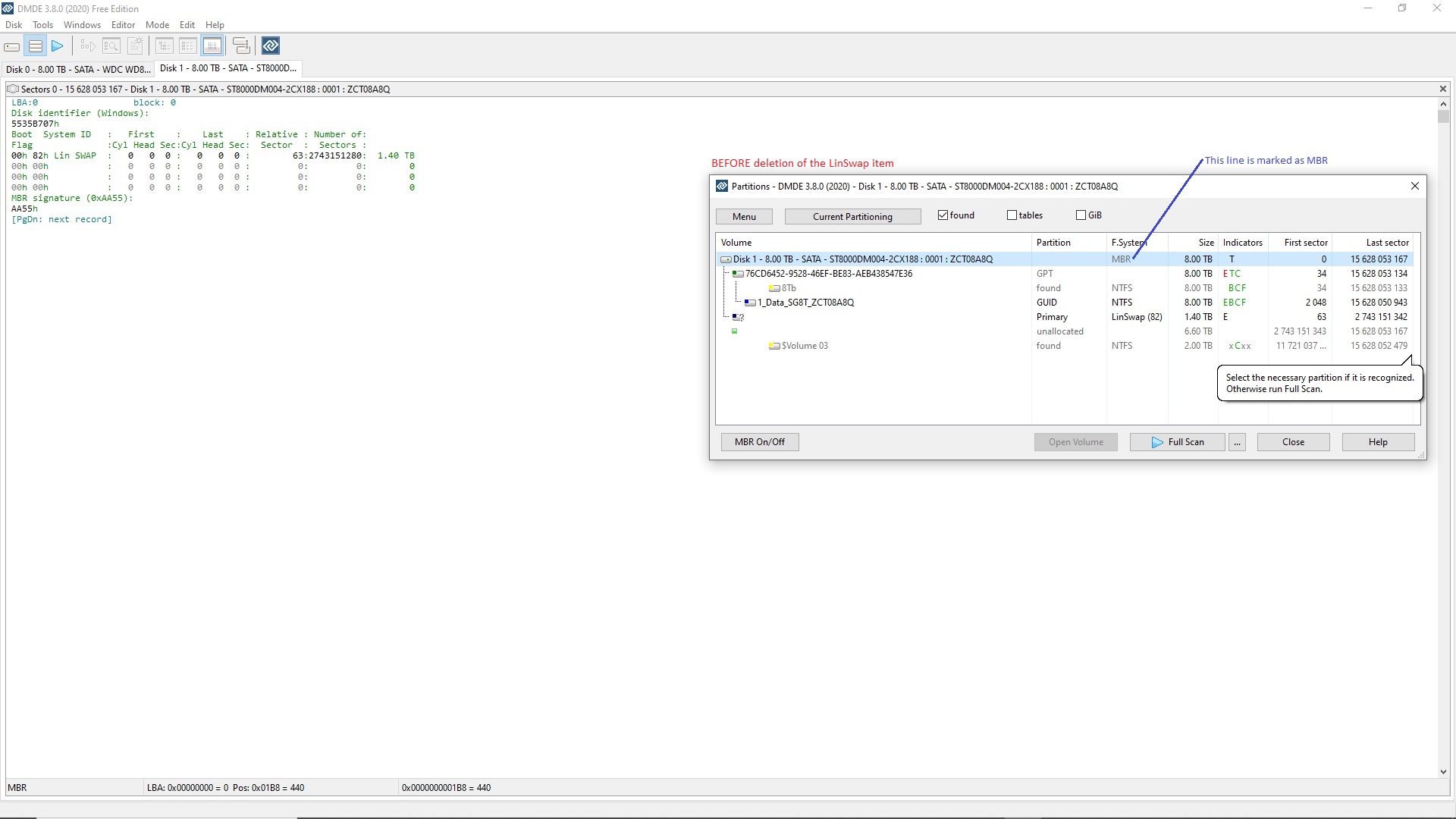
Task: Enable the 'tables' checkbox
Action: tap(1012, 215)
